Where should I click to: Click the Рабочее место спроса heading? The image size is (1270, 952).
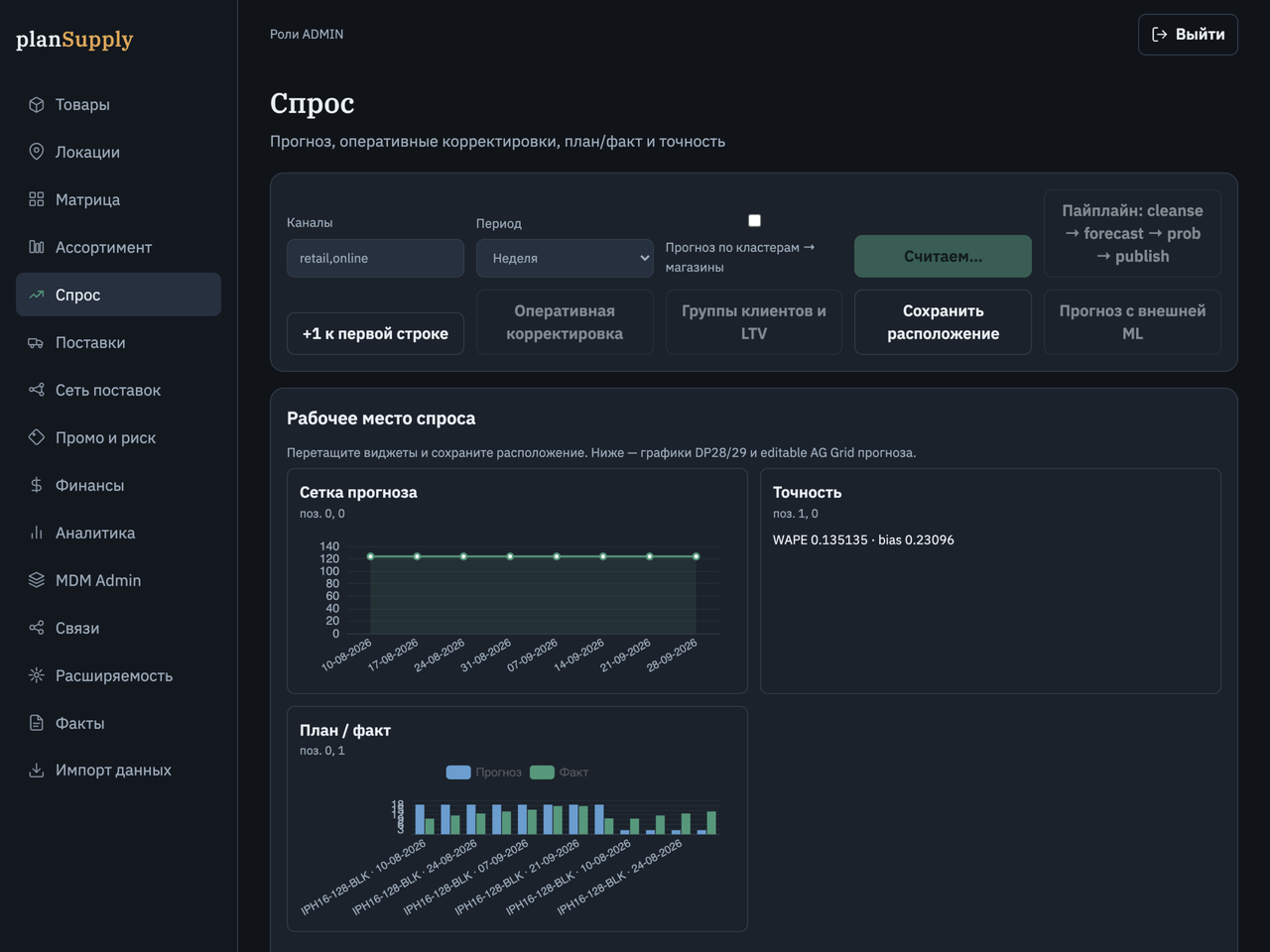(381, 418)
